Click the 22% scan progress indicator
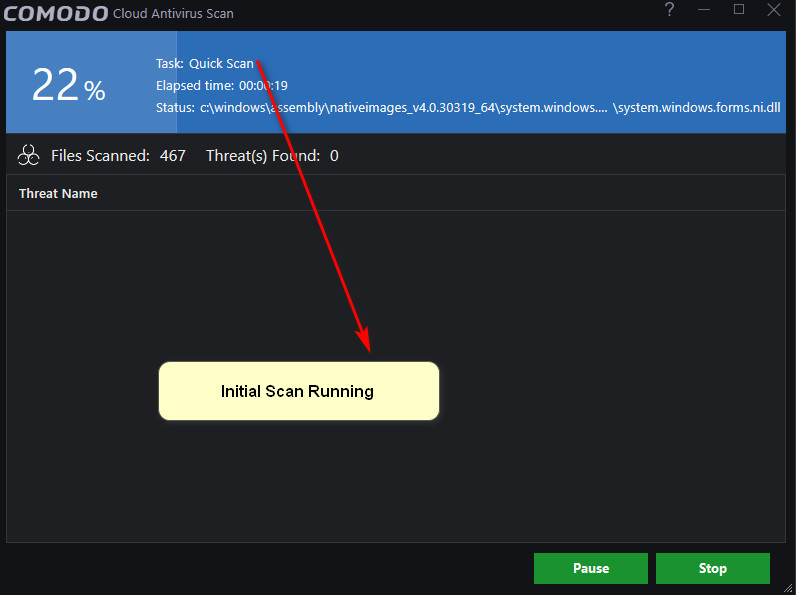796x595 pixels. (69, 85)
